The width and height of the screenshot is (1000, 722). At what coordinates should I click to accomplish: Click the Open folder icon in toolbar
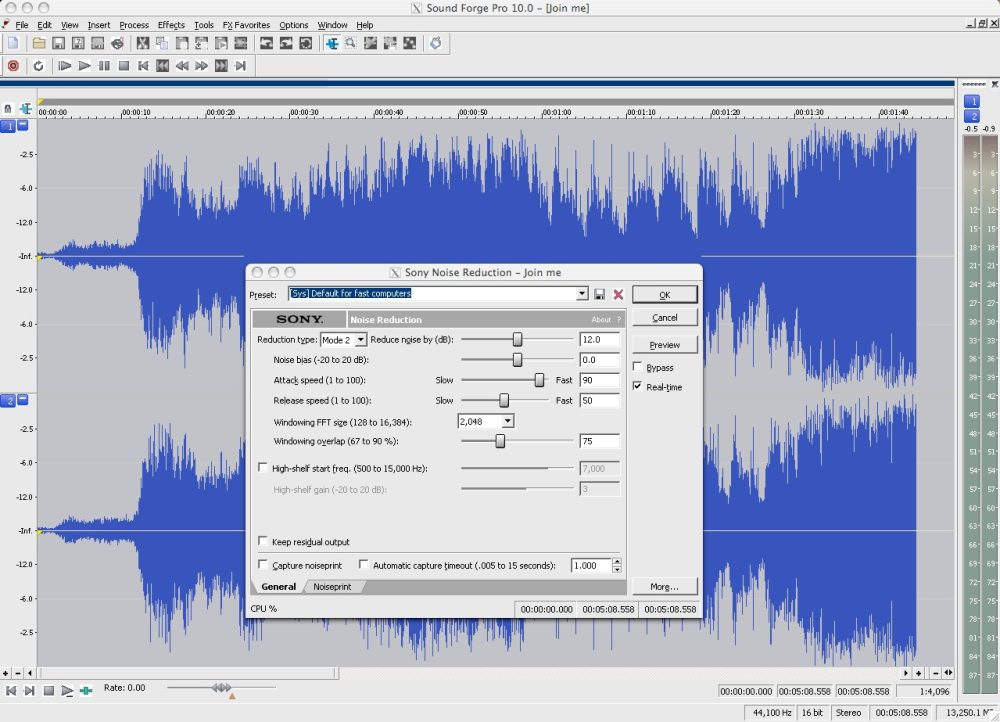39,43
